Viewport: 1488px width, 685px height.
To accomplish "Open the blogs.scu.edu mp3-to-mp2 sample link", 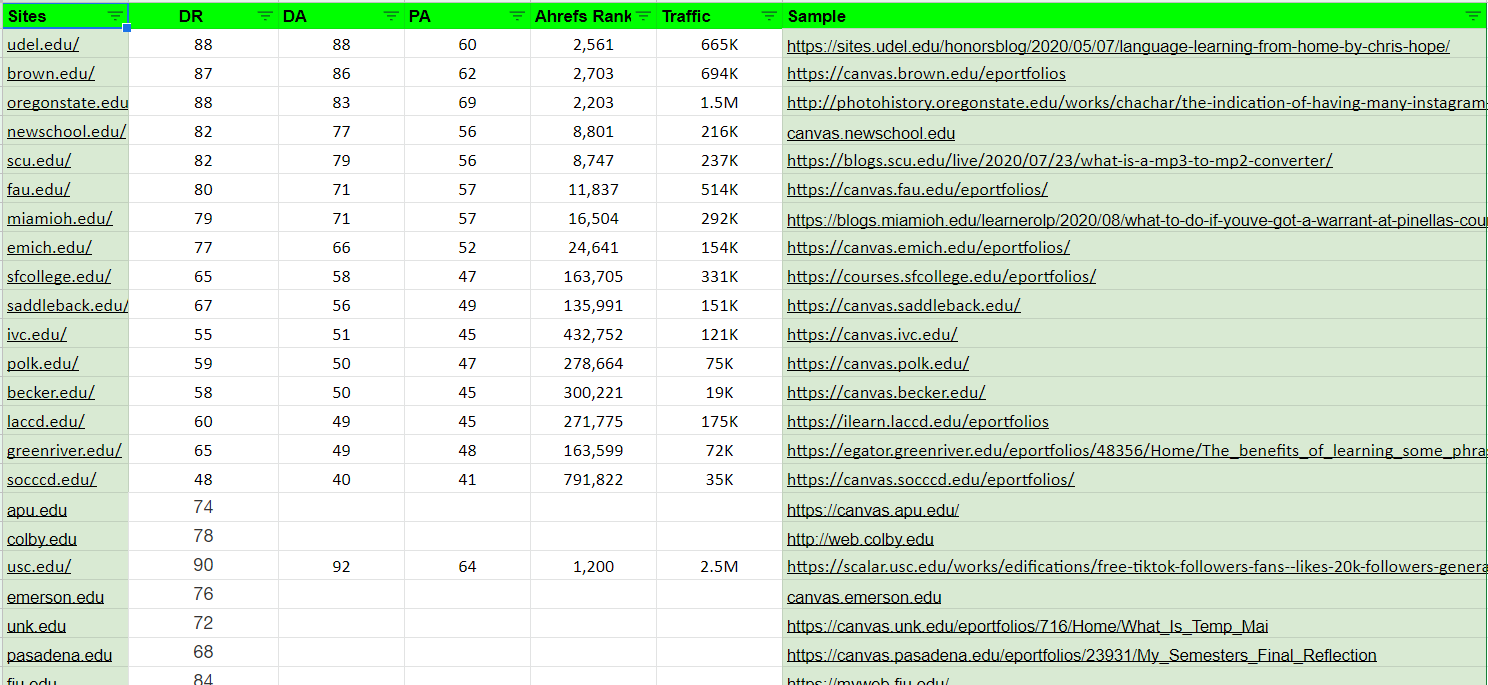I will tap(1059, 161).
